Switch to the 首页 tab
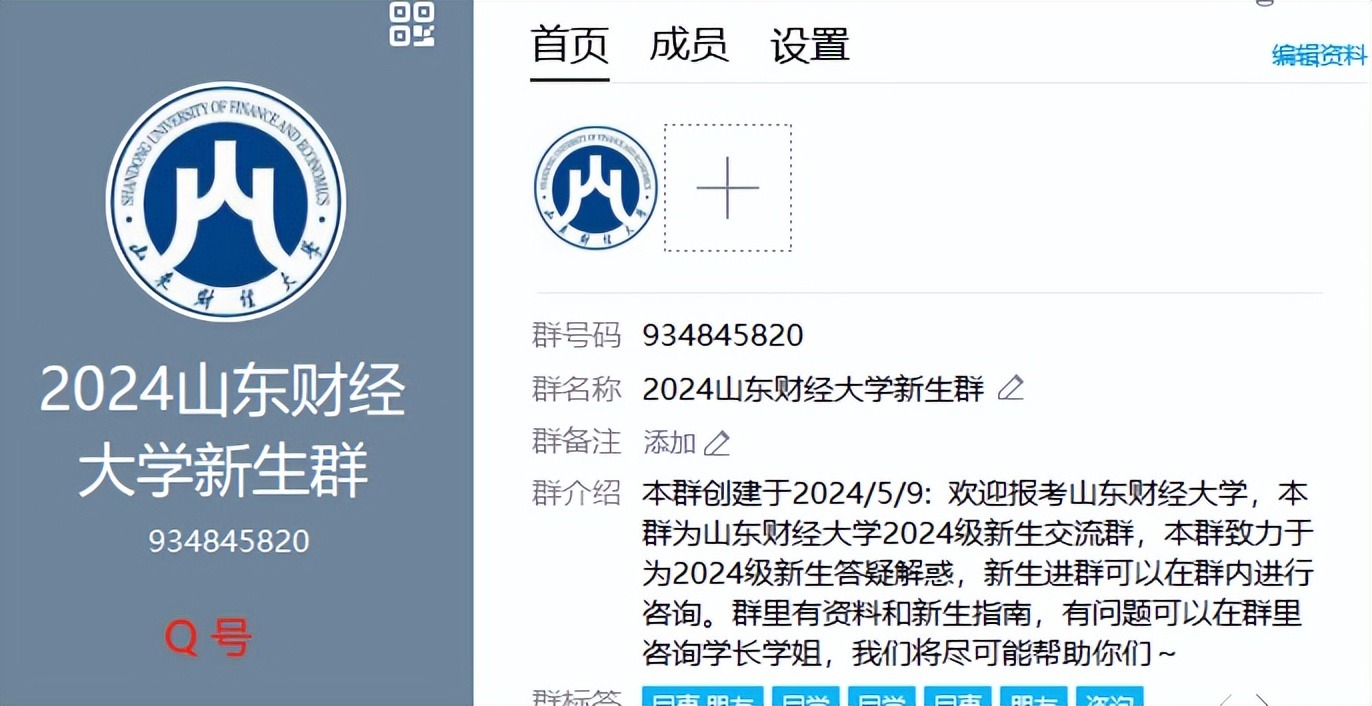The width and height of the screenshot is (1372, 706). [x=569, y=46]
